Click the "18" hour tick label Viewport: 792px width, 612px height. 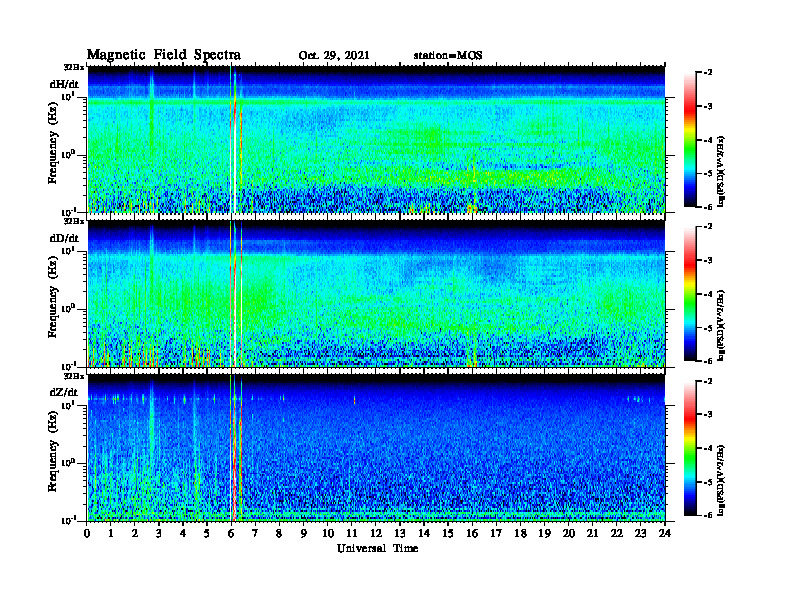coord(520,534)
